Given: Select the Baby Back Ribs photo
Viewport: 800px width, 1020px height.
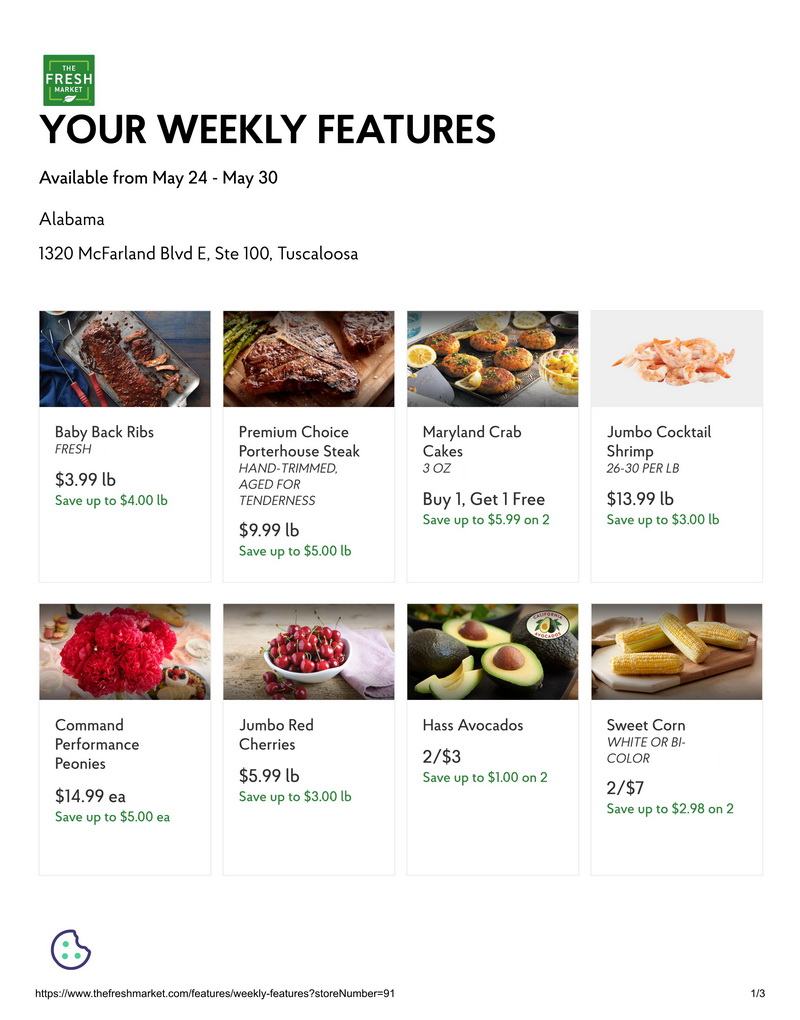Looking at the screenshot, I should pos(125,358).
